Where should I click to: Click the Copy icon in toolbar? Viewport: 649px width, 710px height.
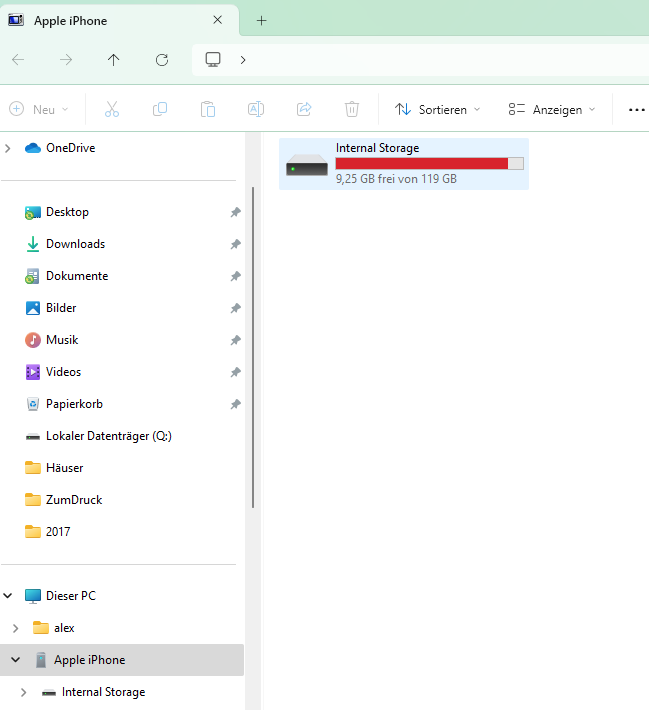click(160, 109)
